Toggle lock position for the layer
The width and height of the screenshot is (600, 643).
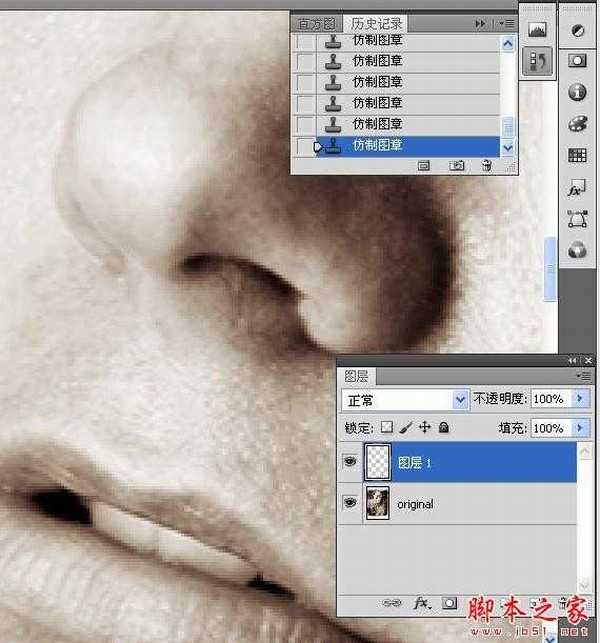(424, 427)
